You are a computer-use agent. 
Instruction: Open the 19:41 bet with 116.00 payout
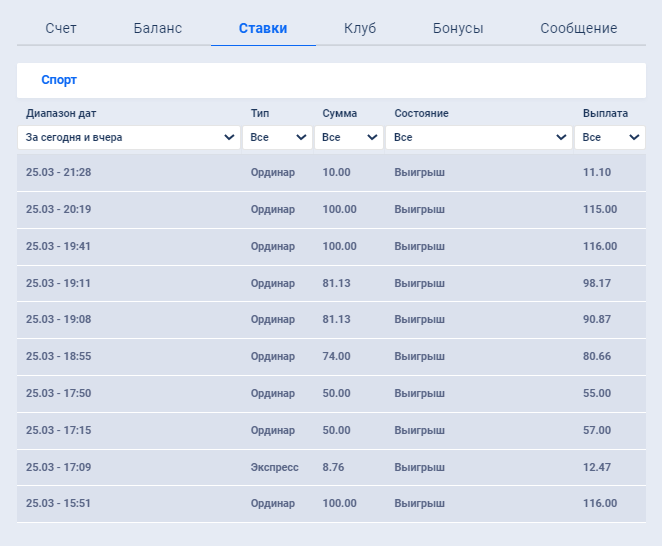point(331,246)
